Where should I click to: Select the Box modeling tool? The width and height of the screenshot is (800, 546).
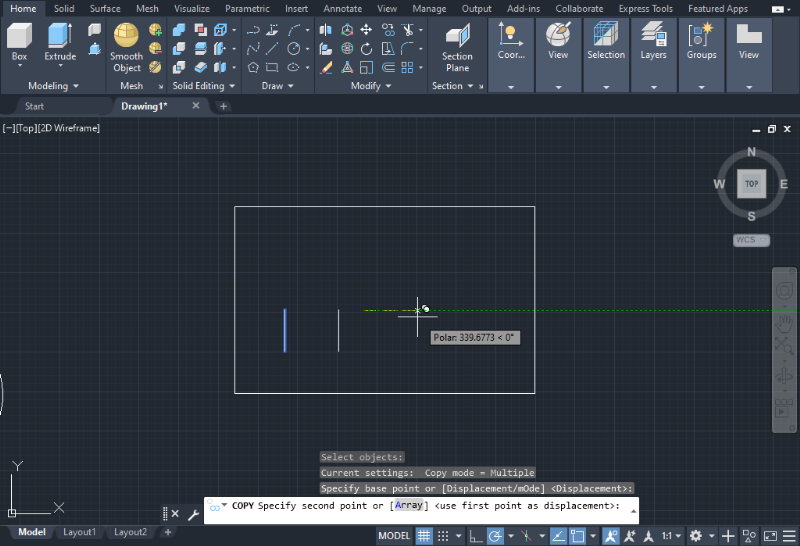point(19,38)
